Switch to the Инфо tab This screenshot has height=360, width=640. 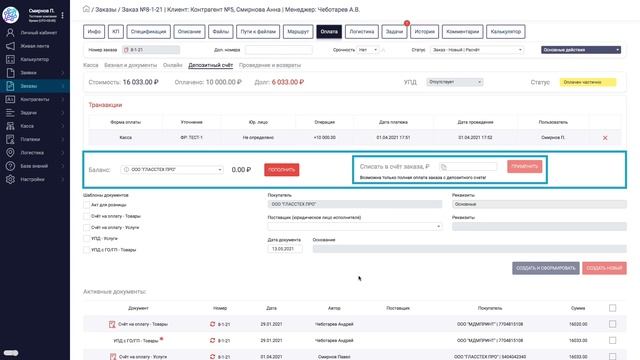click(94, 31)
